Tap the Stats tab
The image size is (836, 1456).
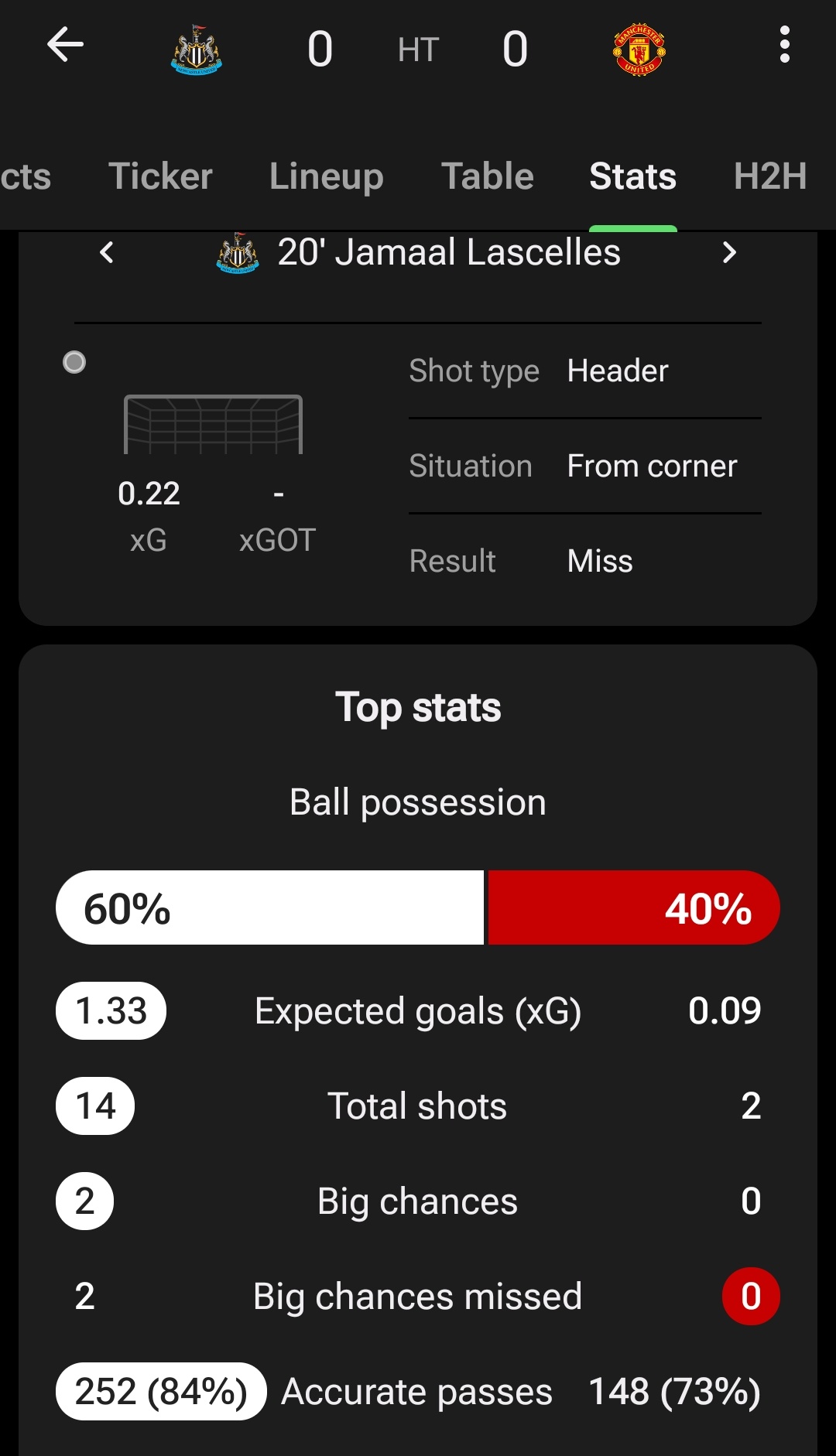[632, 176]
